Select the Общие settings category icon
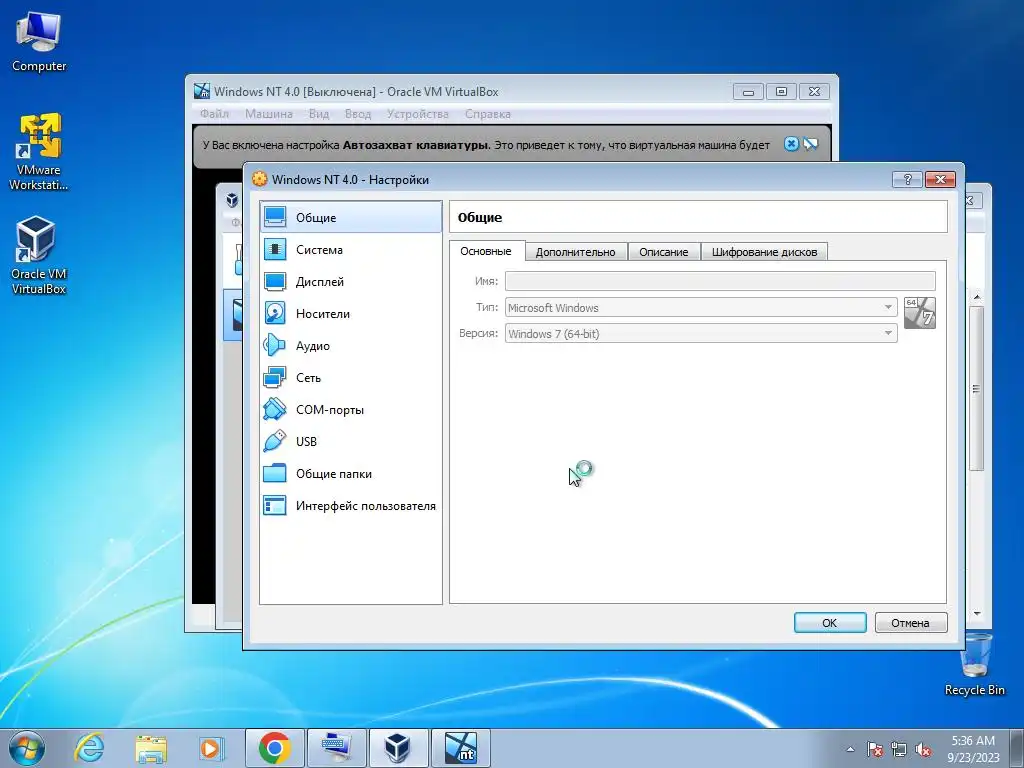Image resolution: width=1024 pixels, height=768 pixels. click(x=275, y=217)
